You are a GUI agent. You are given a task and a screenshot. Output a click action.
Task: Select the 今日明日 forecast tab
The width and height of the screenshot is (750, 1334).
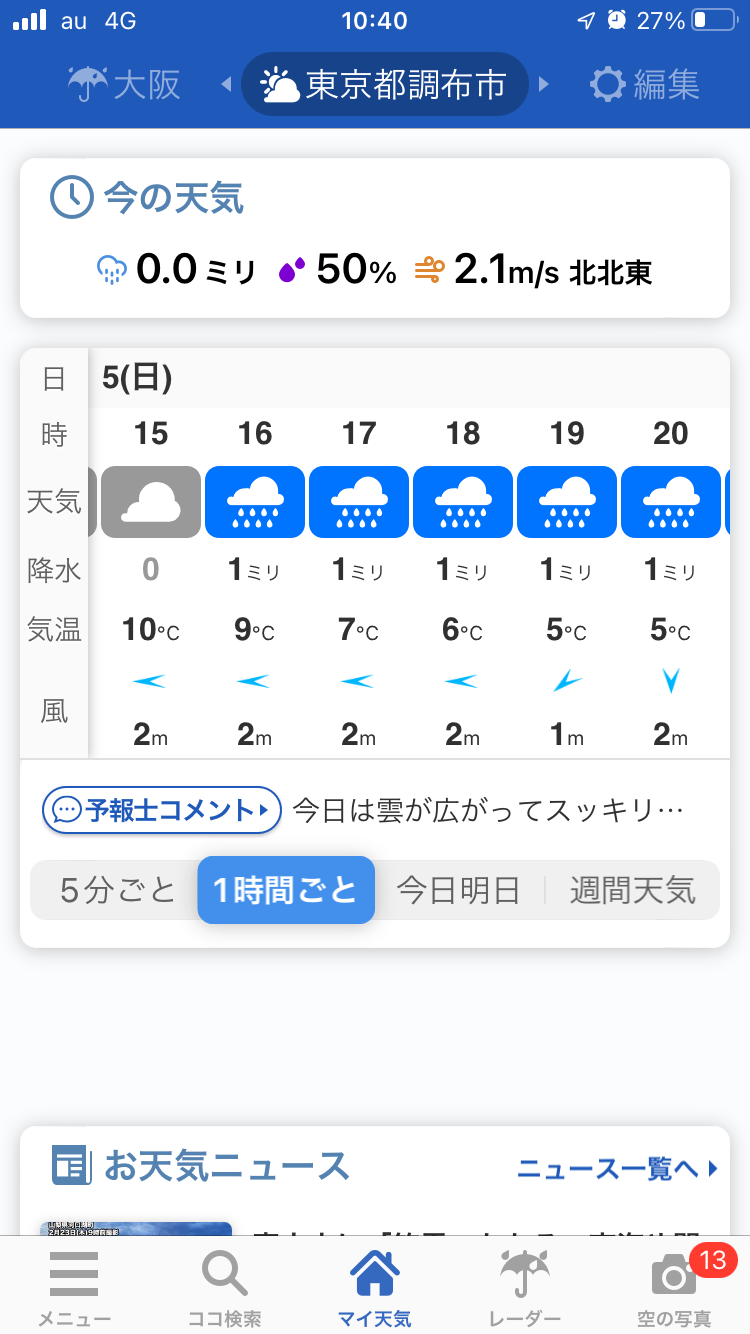click(458, 889)
